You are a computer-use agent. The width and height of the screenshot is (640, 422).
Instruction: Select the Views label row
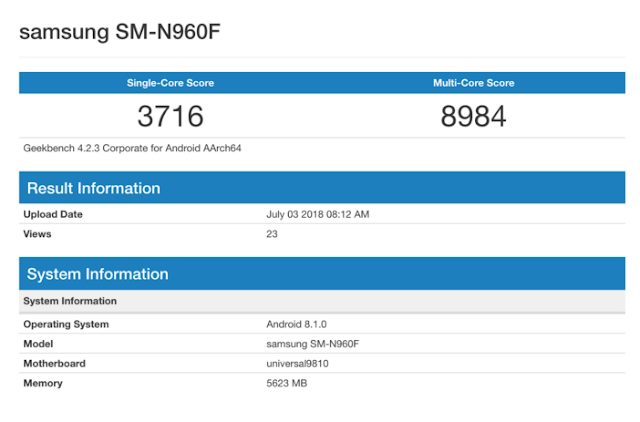click(x=322, y=234)
